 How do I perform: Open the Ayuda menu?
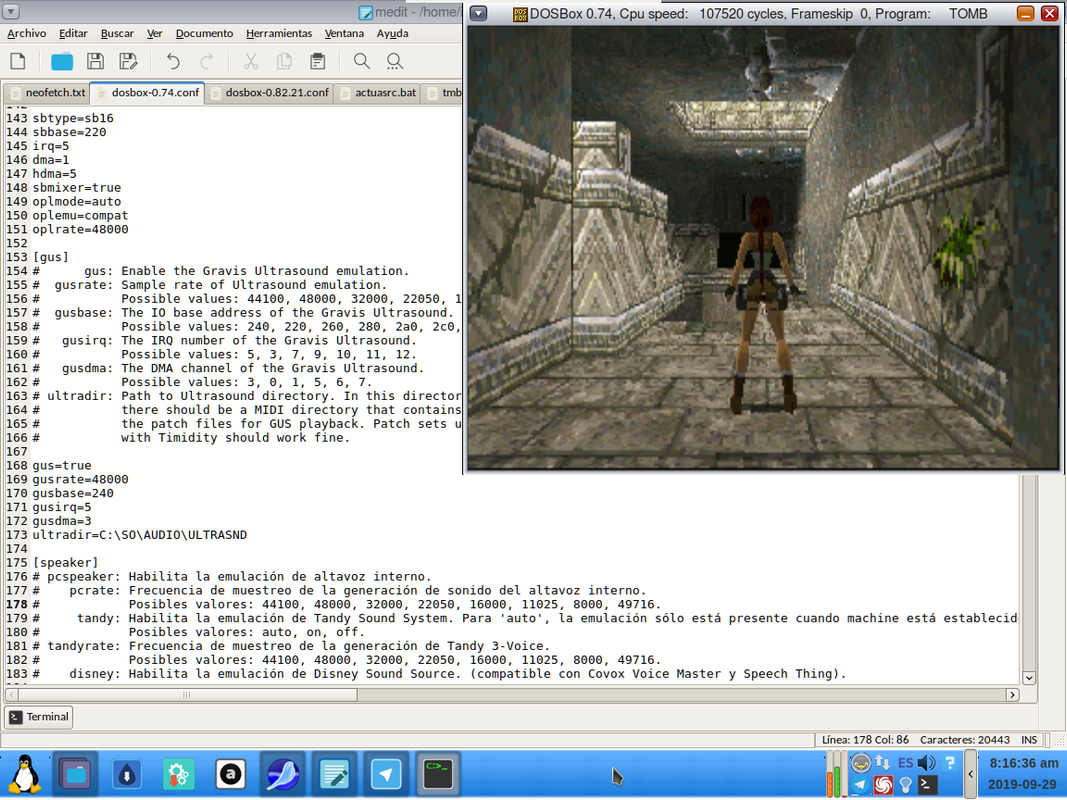(393, 33)
